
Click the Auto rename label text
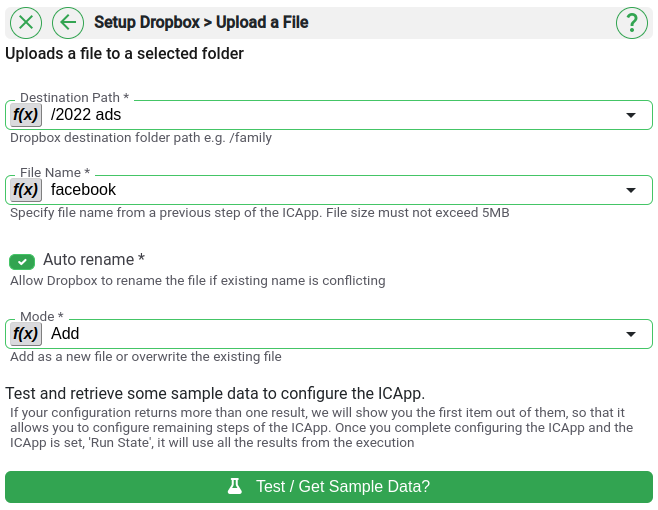(x=94, y=260)
